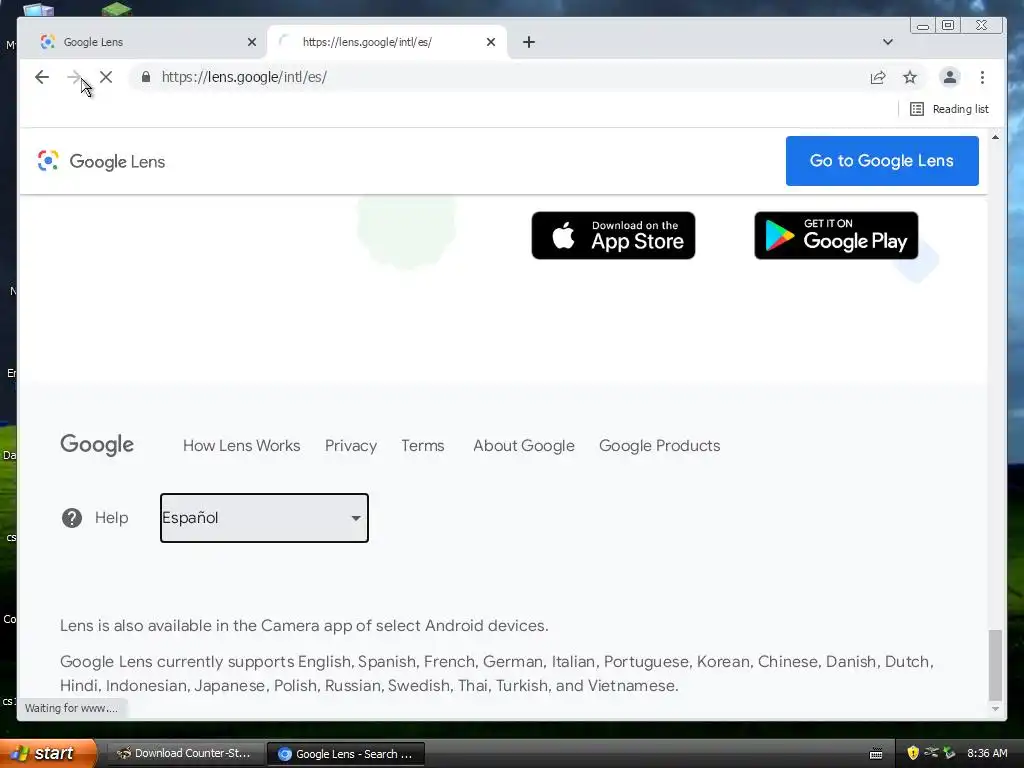Open the Terms footer link
This screenshot has height=768, width=1024.
click(423, 445)
